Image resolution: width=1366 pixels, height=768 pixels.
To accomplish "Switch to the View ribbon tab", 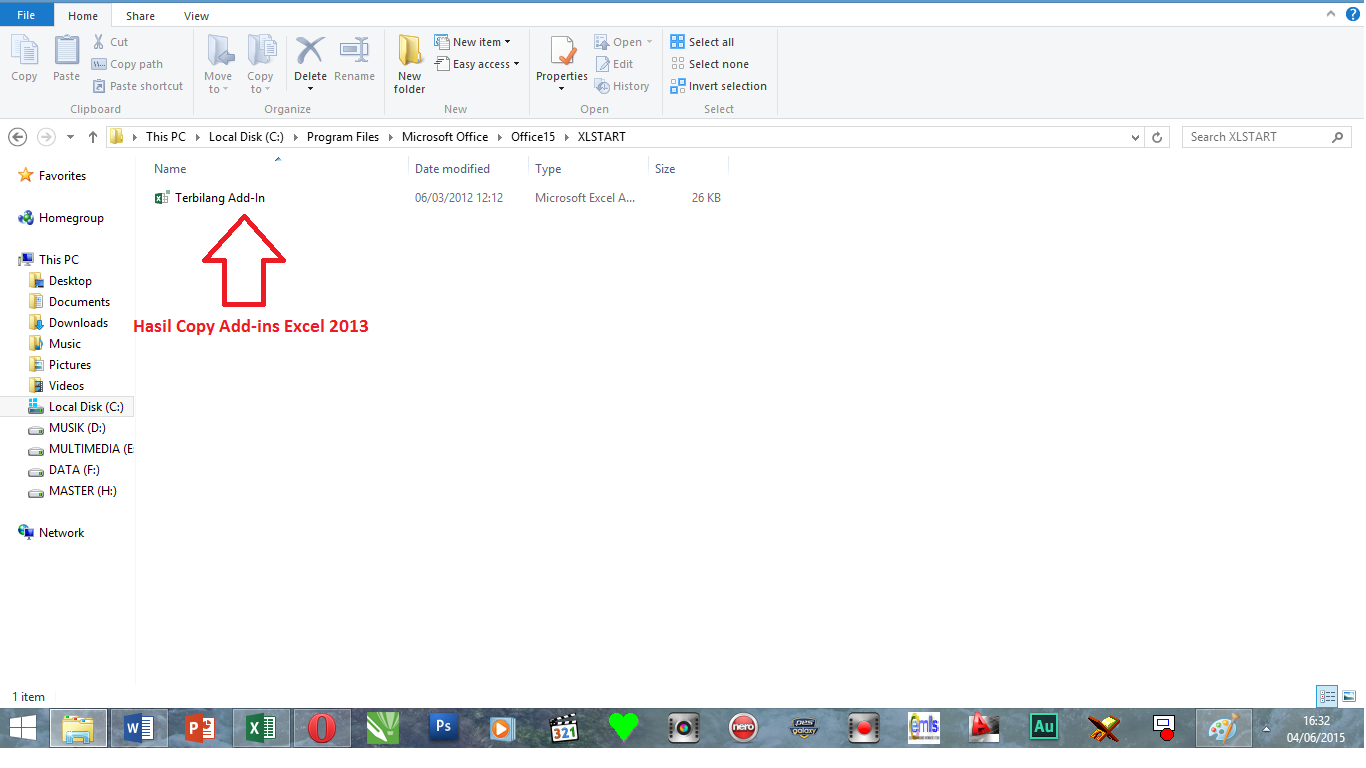I will click(x=196, y=16).
